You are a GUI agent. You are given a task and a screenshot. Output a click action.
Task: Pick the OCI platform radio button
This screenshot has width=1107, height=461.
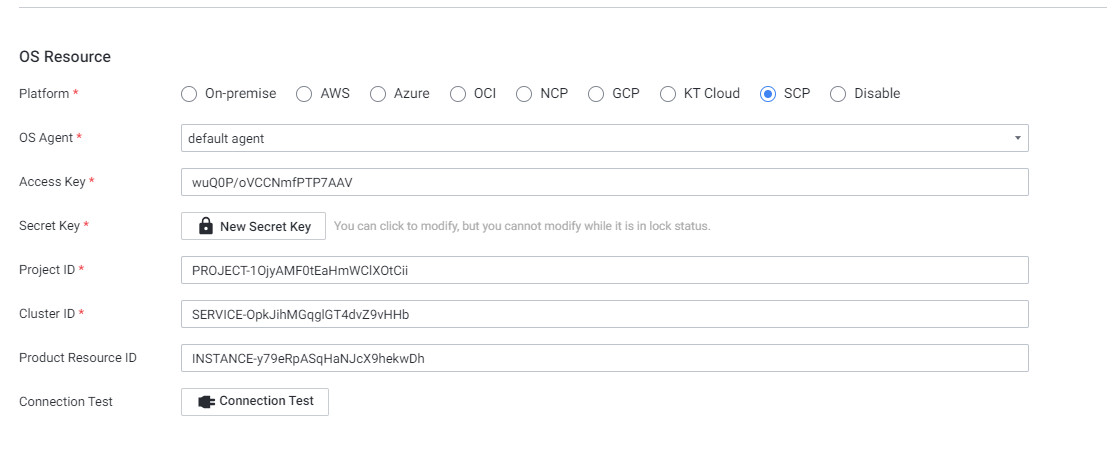458,94
